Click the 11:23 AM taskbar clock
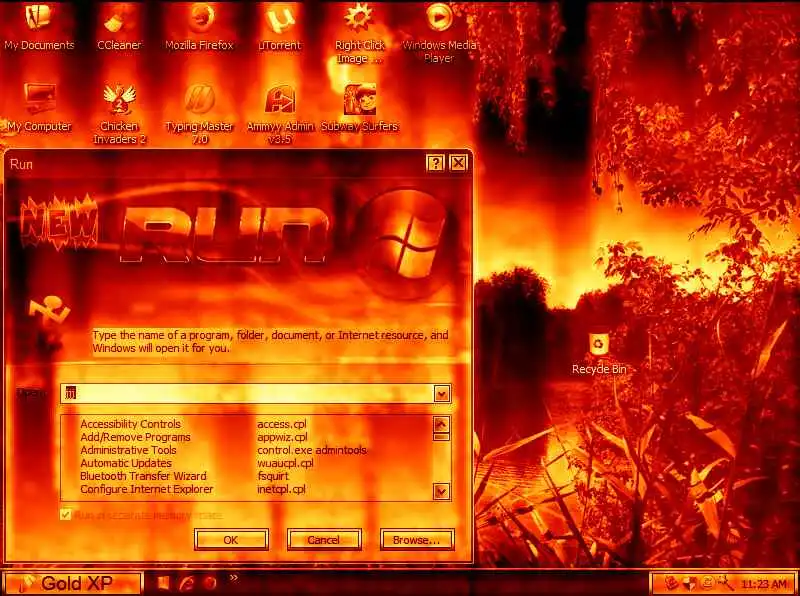 [763, 584]
